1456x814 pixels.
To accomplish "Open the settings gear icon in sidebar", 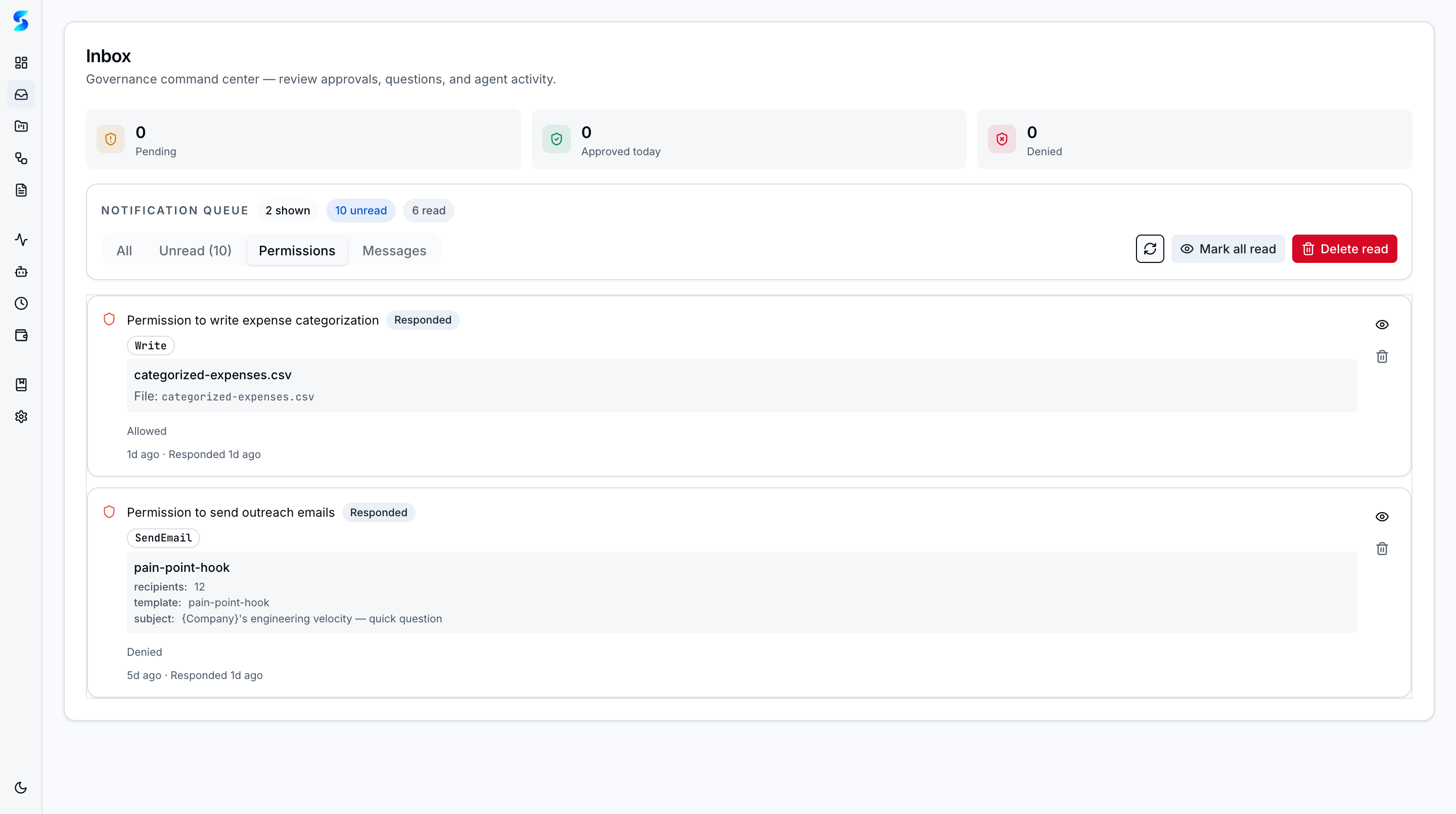I will coord(21,417).
